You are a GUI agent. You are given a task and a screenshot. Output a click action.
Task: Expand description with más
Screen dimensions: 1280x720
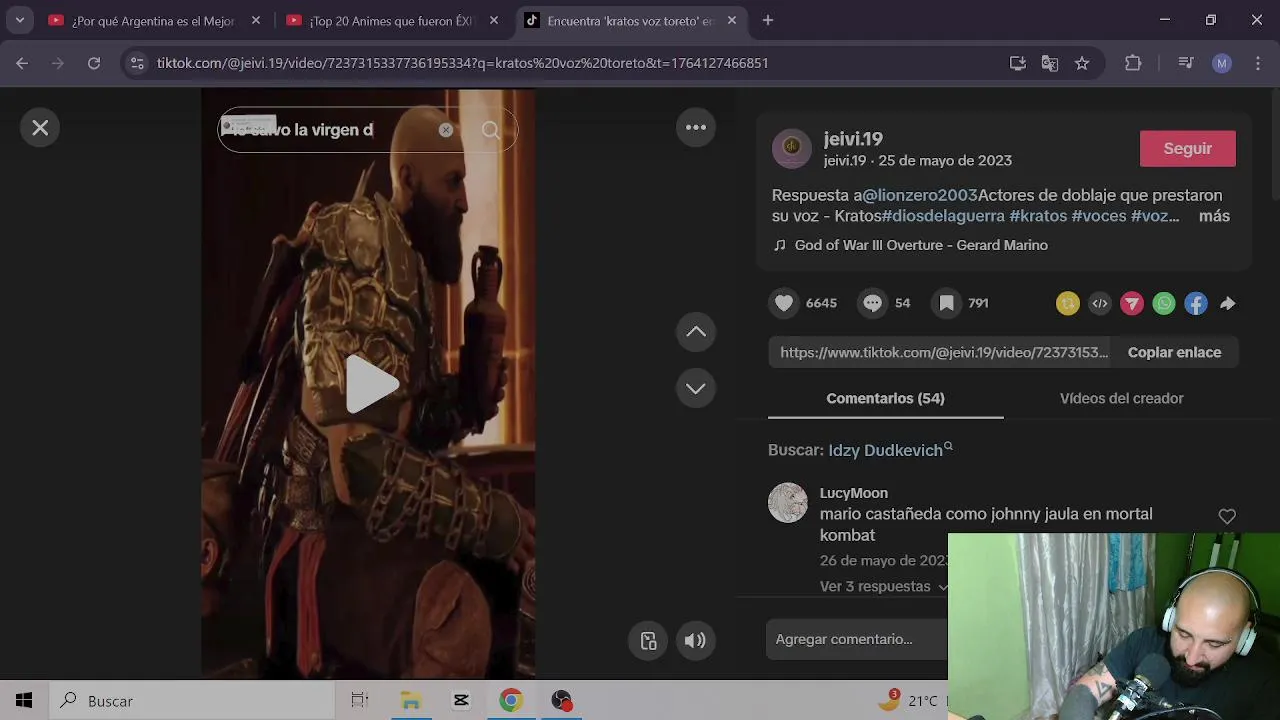pyautogui.click(x=1214, y=216)
